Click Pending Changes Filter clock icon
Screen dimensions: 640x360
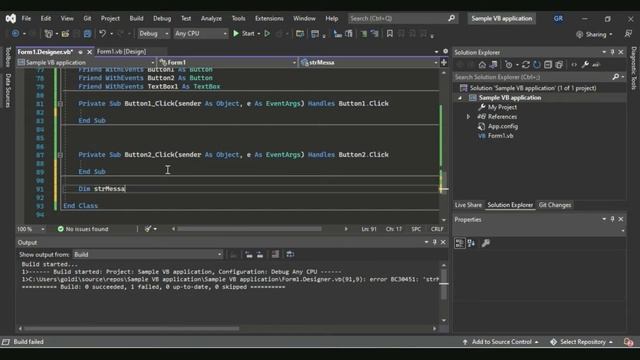(x=509, y=64)
